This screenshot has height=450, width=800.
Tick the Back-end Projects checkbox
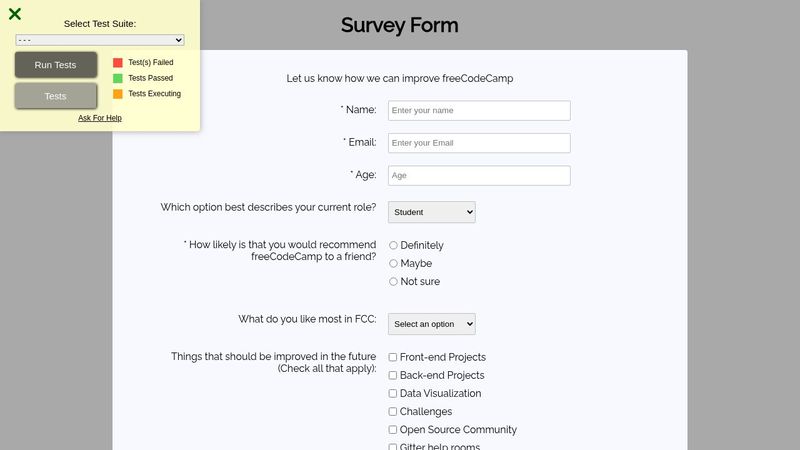pyautogui.click(x=393, y=375)
